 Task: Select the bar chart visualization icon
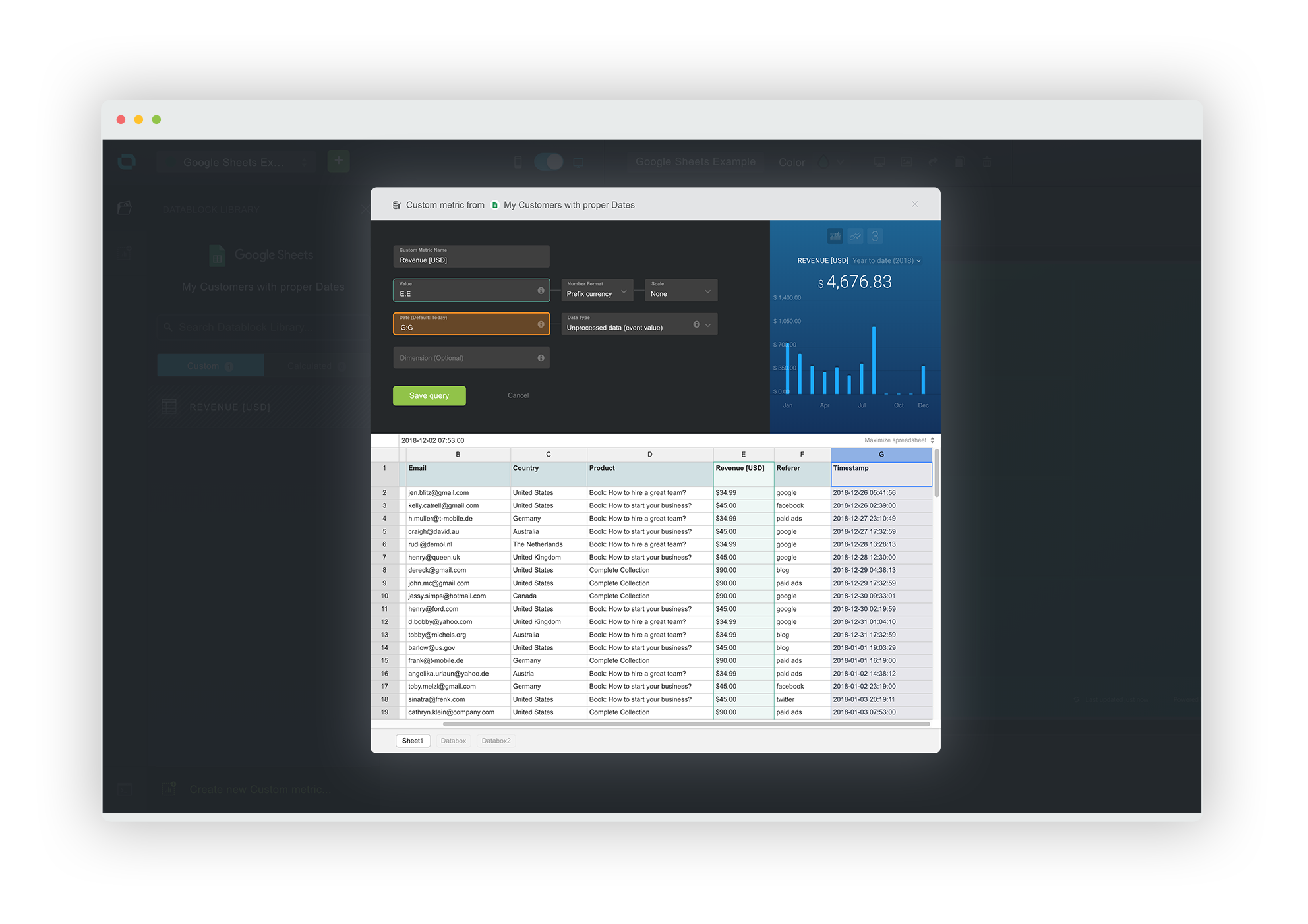click(x=835, y=236)
